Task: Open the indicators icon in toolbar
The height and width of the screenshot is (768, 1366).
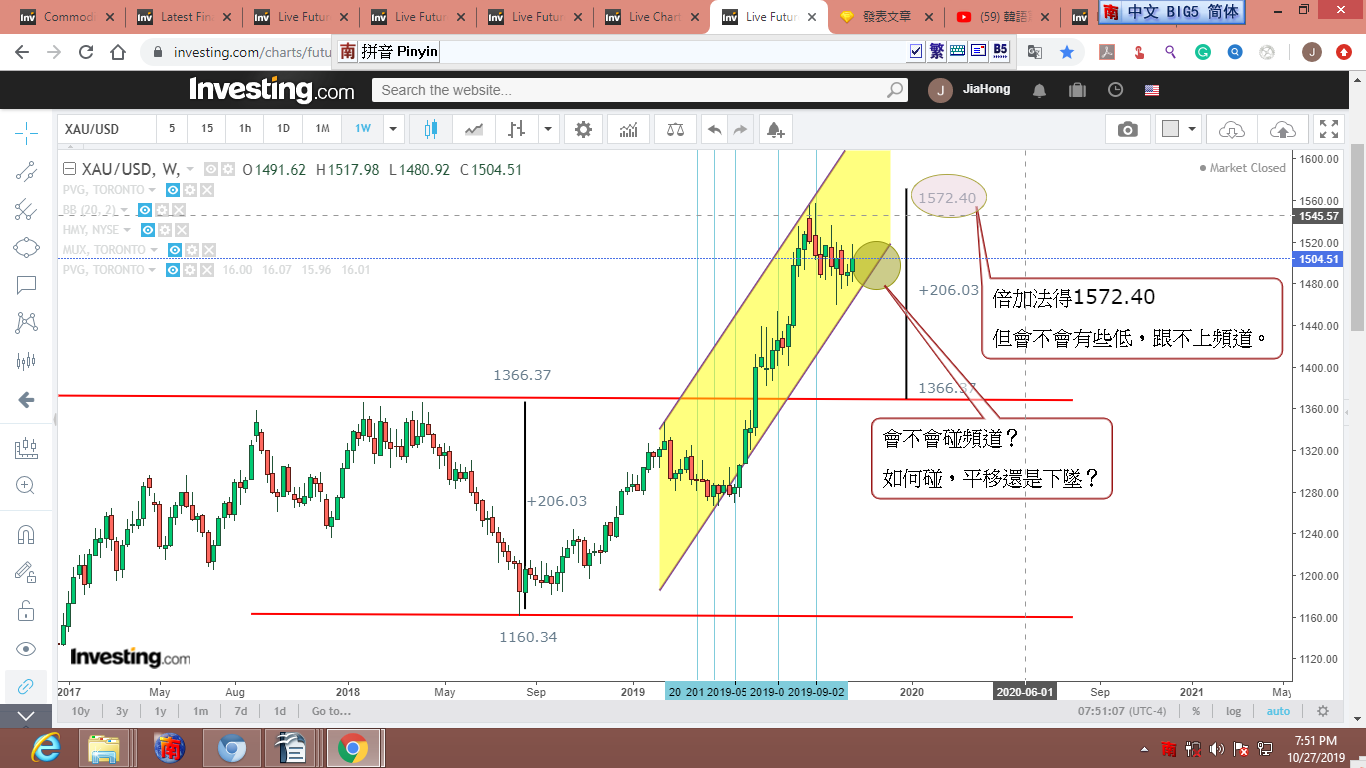Action: click(629, 129)
